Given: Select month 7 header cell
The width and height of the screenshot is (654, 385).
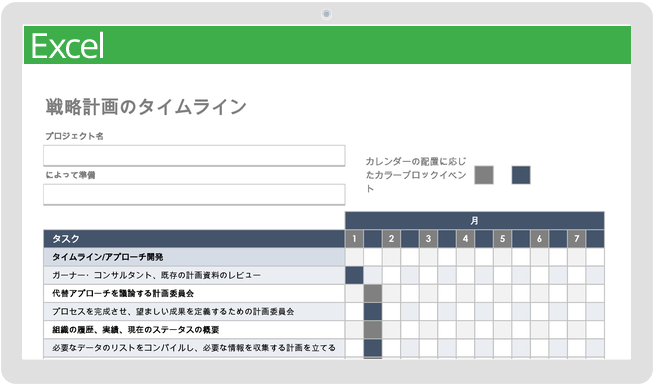Looking at the screenshot, I should [576, 239].
